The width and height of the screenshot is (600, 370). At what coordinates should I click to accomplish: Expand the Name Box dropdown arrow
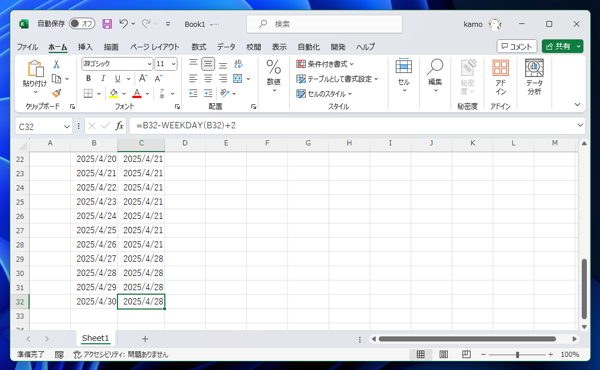coord(67,126)
